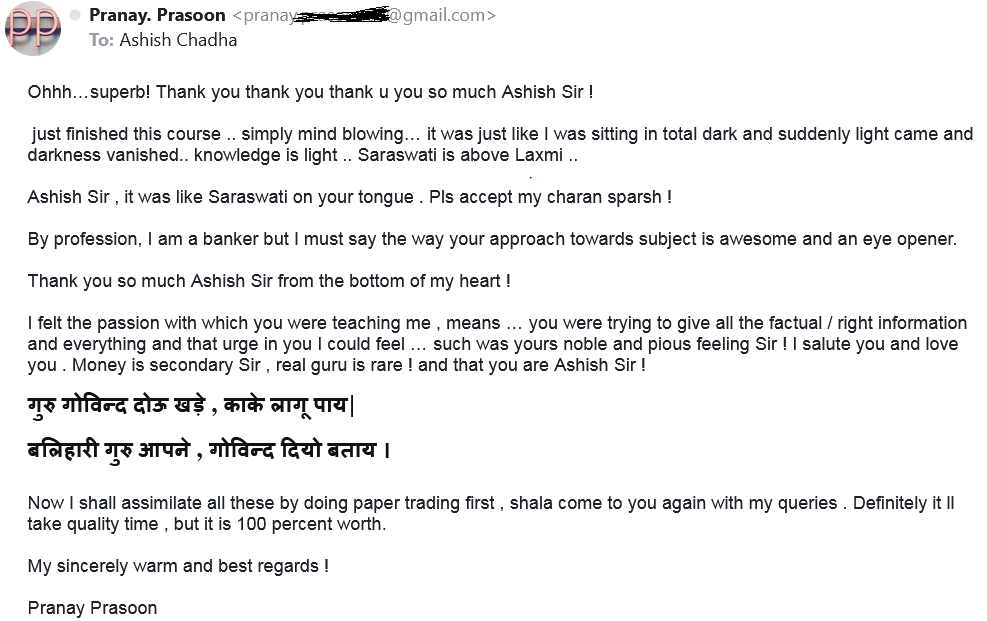Image resolution: width=987 pixels, height=621 pixels.
Task: Click 'Thank you so much Ashish Sir' heart line
Action: tap(269, 281)
